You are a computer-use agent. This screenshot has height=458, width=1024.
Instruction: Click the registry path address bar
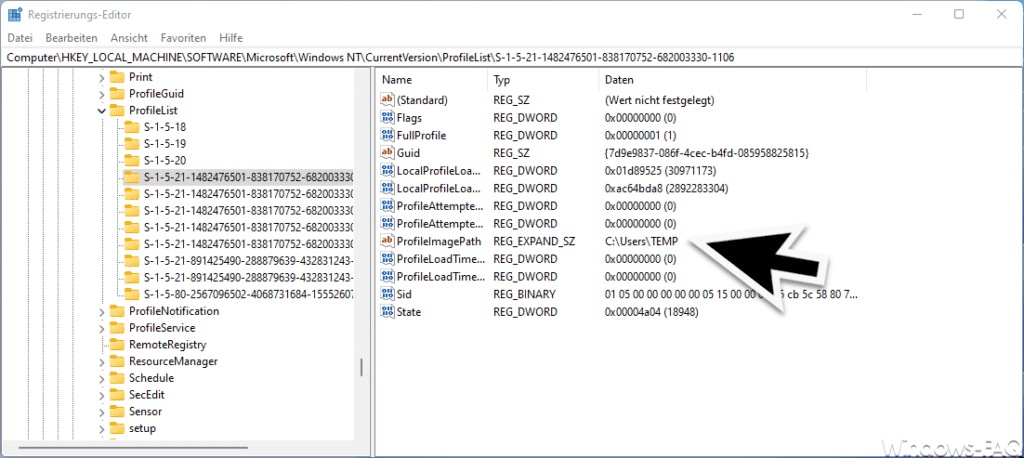coord(512,57)
